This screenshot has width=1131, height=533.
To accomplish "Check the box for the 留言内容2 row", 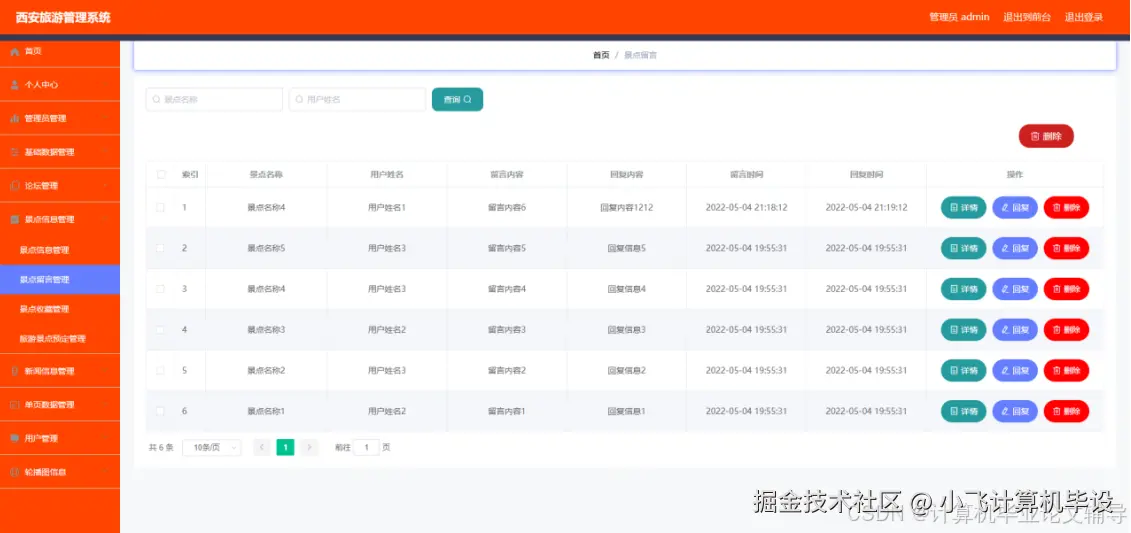I will pyautogui.click(x=161, y=370).
